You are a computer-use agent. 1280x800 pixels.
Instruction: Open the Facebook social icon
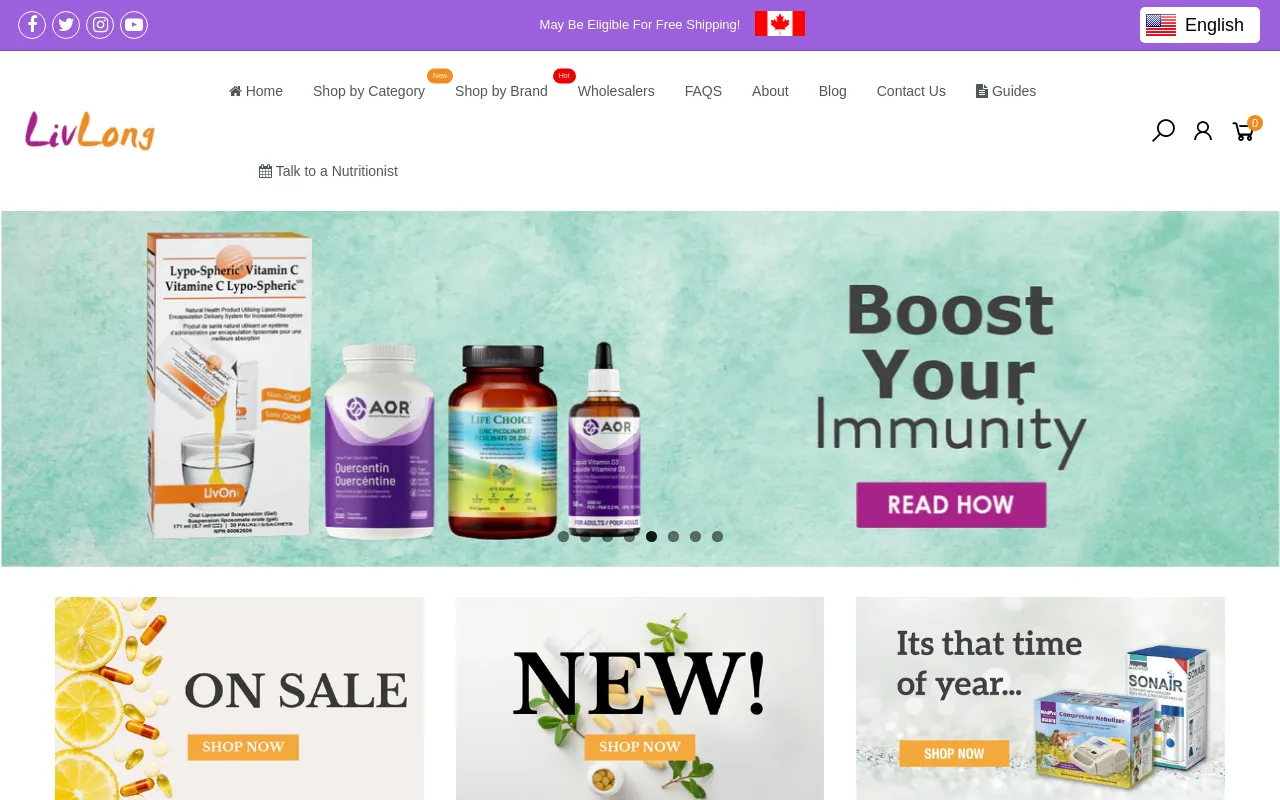(x=32, y=25)
